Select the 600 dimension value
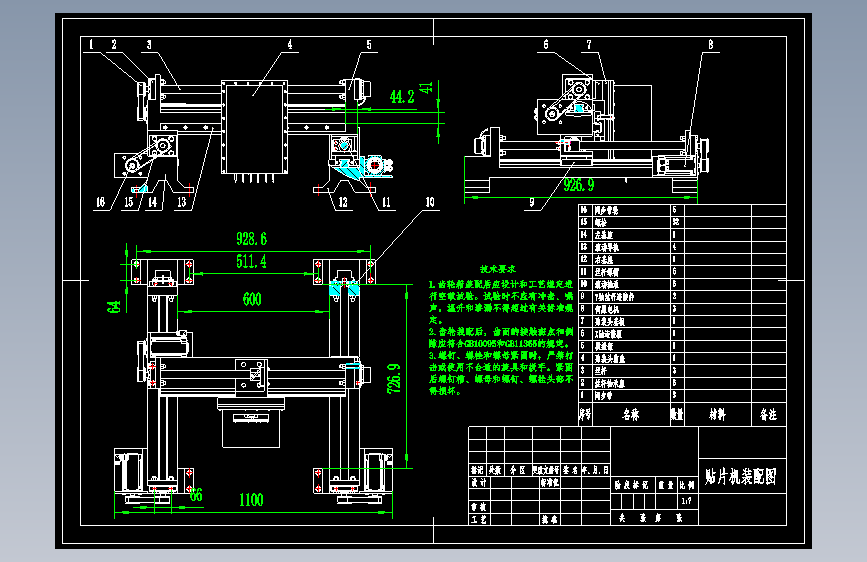The image size is (867, 562). point(252,299)
